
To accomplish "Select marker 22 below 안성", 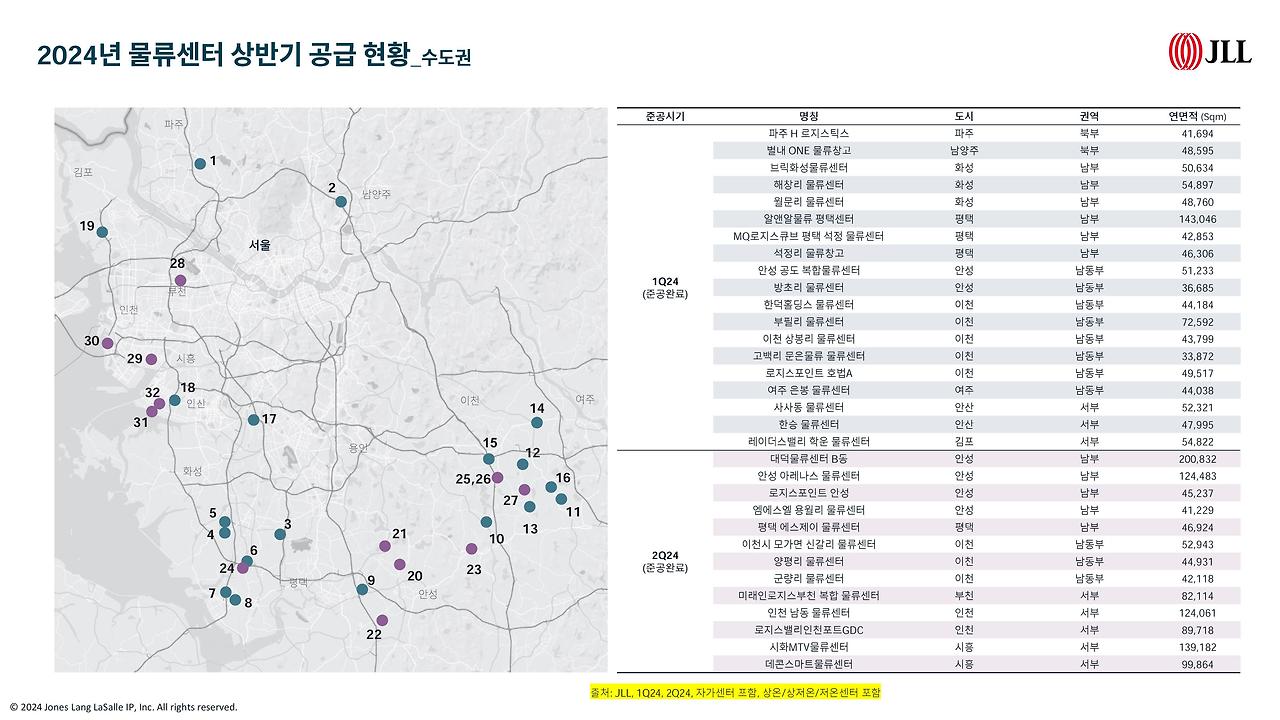I will [381, 620].
